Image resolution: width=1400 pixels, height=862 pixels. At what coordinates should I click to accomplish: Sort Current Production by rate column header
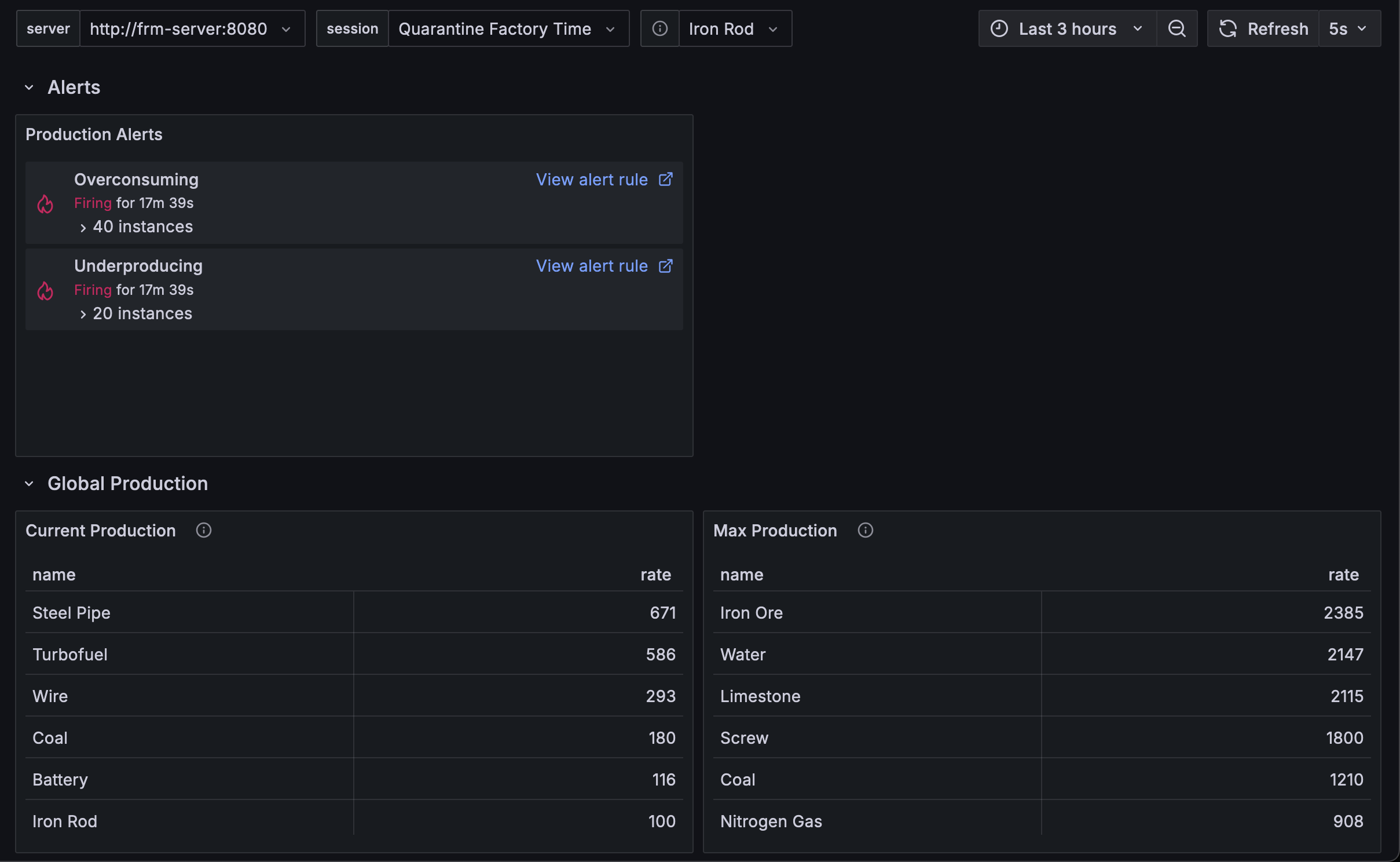655,575
